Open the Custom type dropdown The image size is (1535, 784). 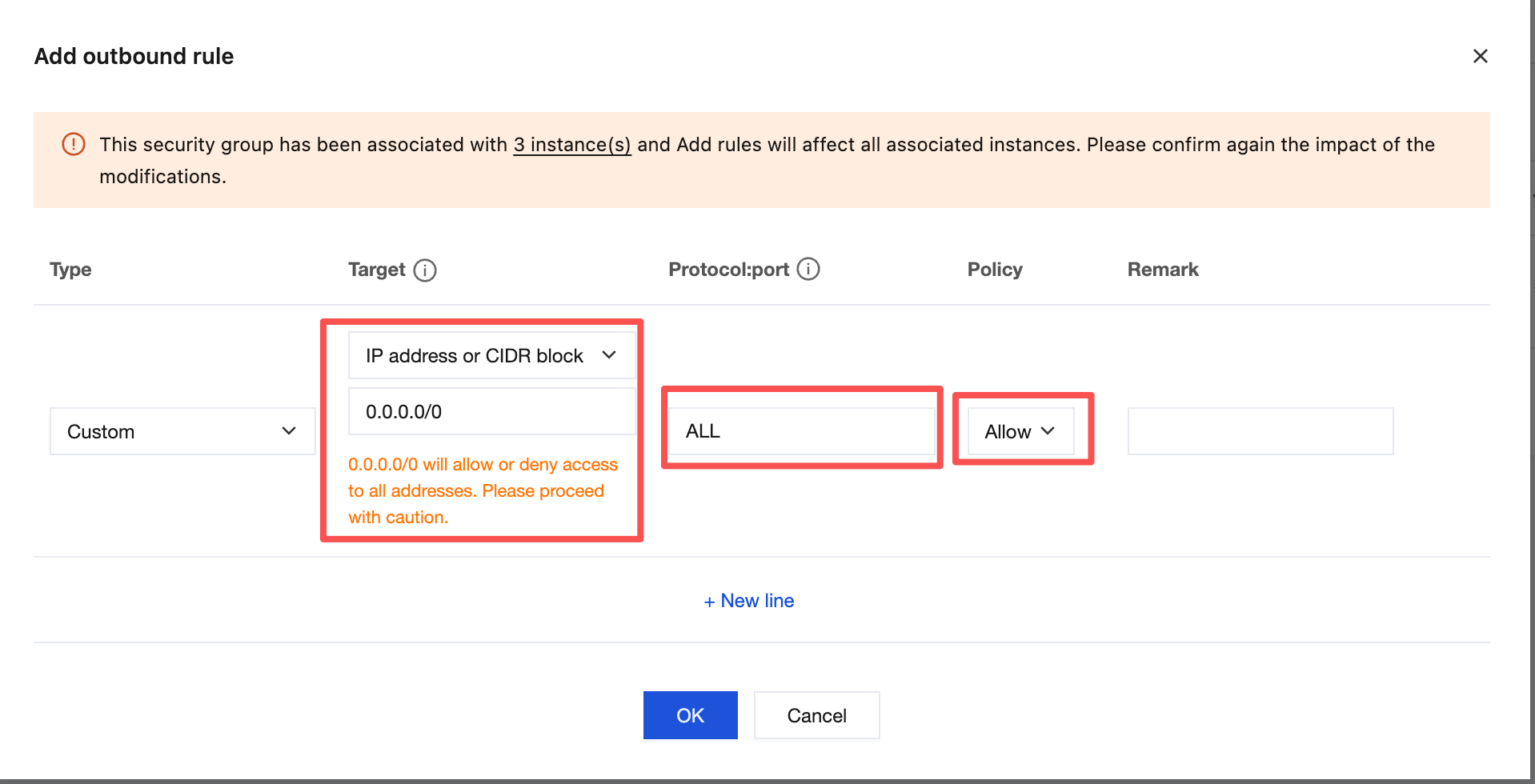click(182, 431)
